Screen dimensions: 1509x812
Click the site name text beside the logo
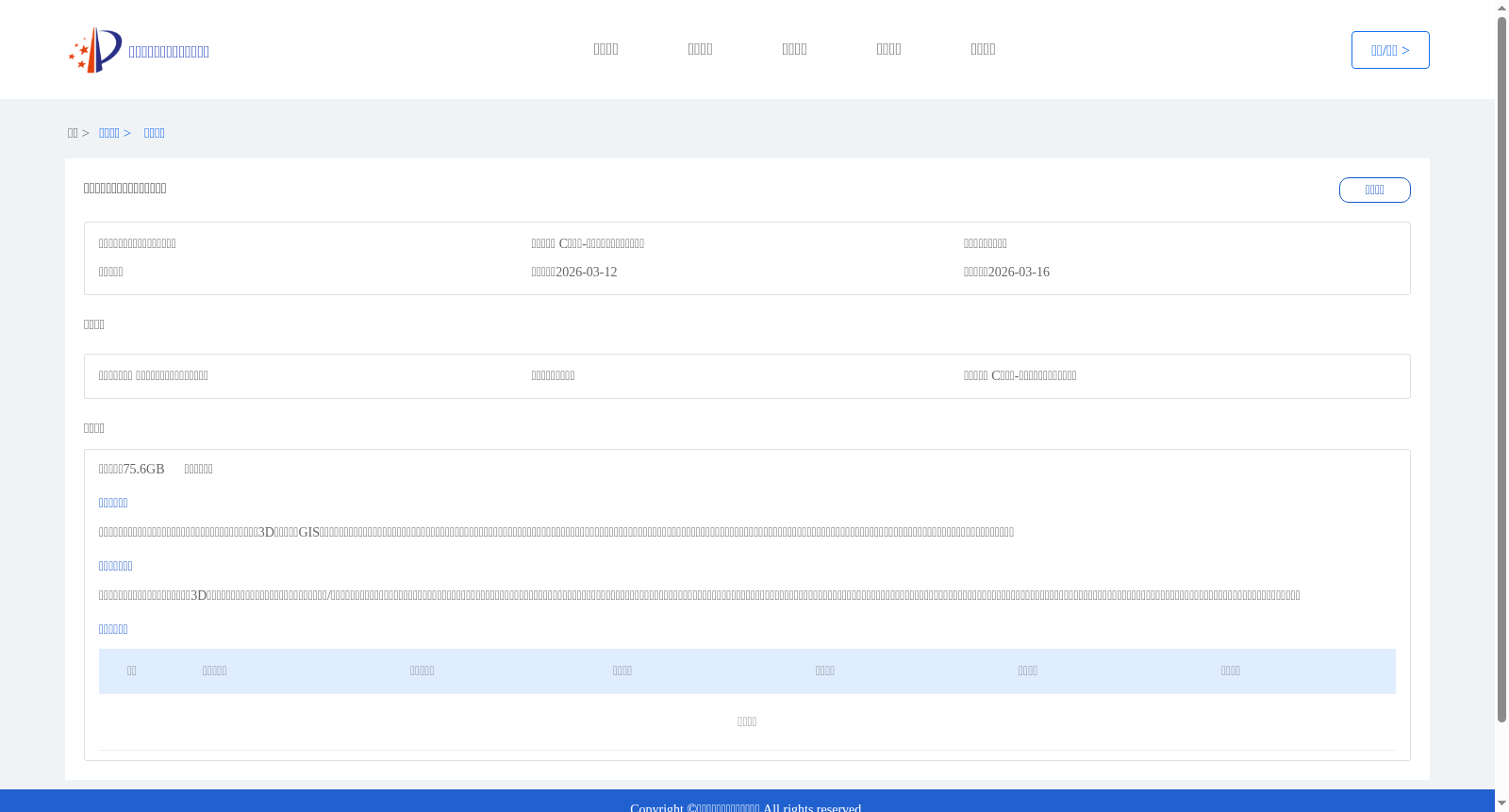click(169, 52)
